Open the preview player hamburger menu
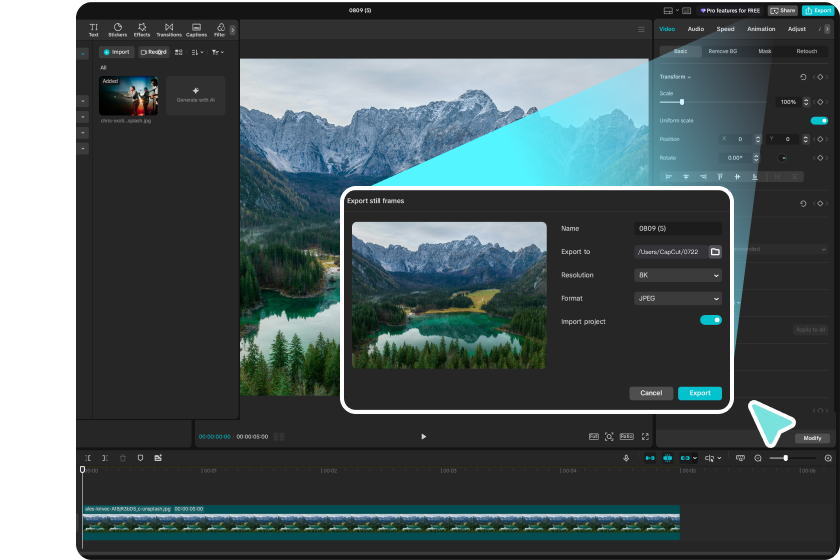 click(x=641, y=29)
